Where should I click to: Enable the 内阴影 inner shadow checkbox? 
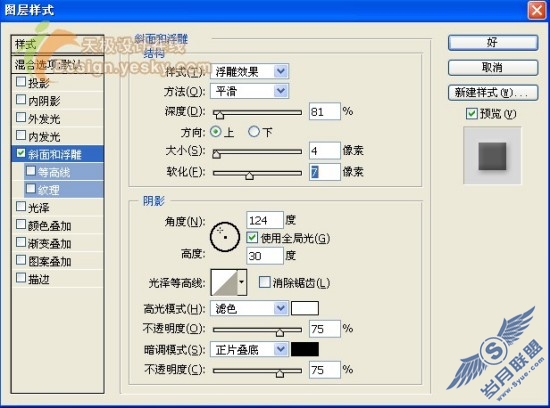21,100
